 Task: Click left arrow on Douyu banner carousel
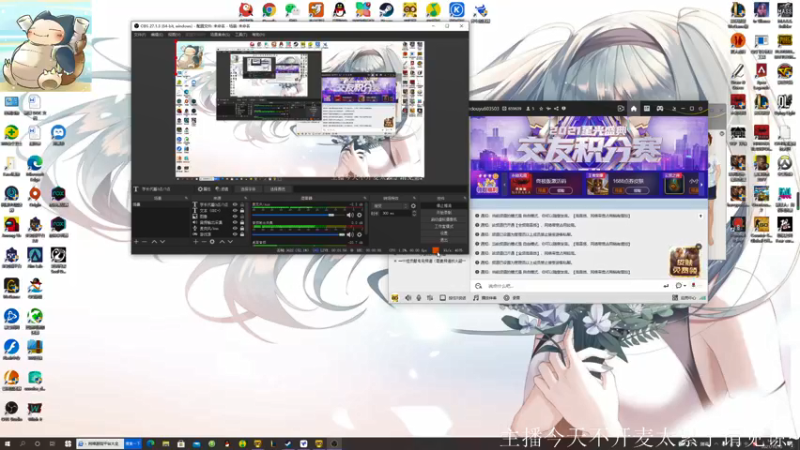(x=505, y=184)
